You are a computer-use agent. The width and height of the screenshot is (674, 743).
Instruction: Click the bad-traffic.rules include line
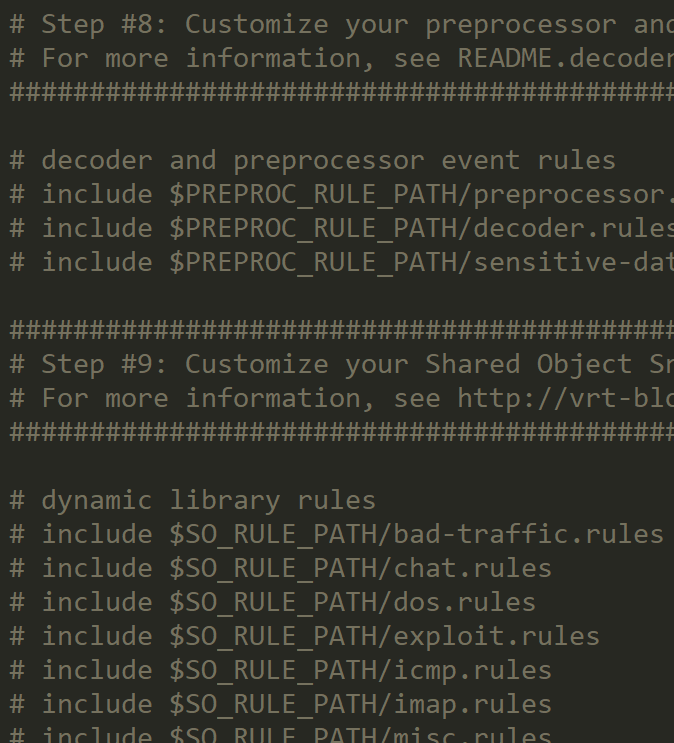[337, 535]
